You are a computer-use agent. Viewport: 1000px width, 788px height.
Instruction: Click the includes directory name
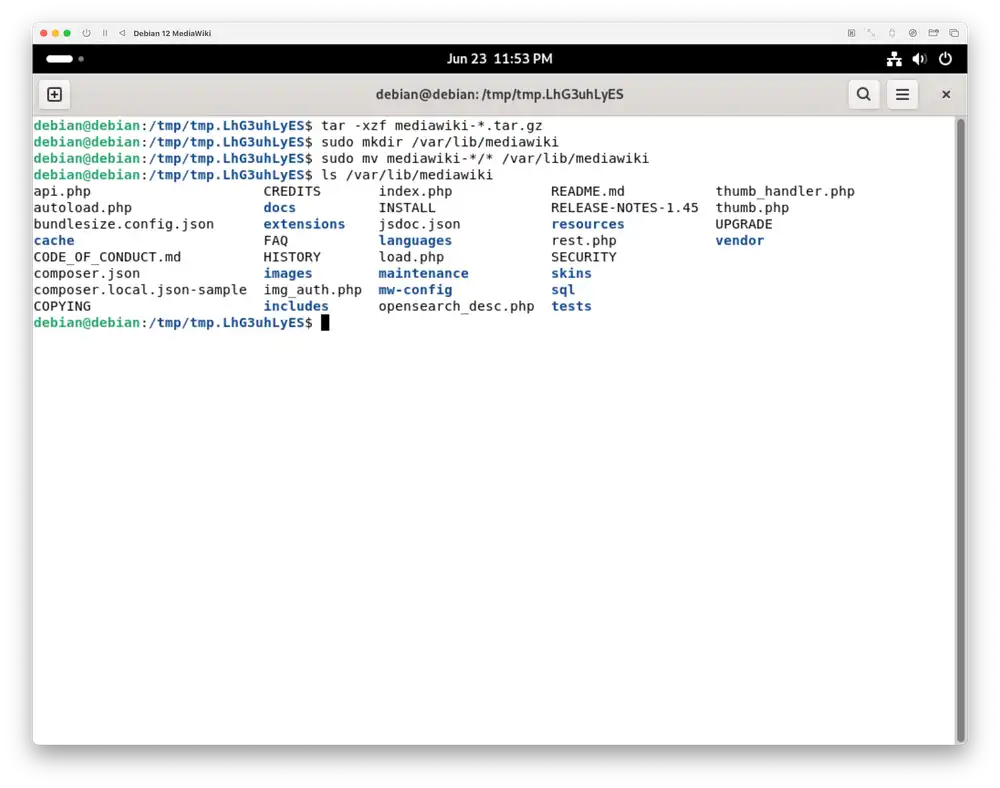point(296,307)
